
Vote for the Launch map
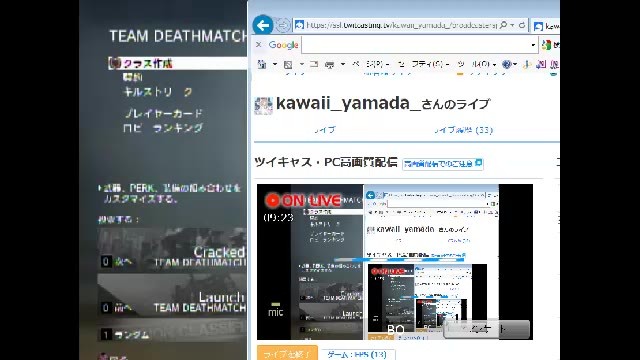tap(172, 295)
